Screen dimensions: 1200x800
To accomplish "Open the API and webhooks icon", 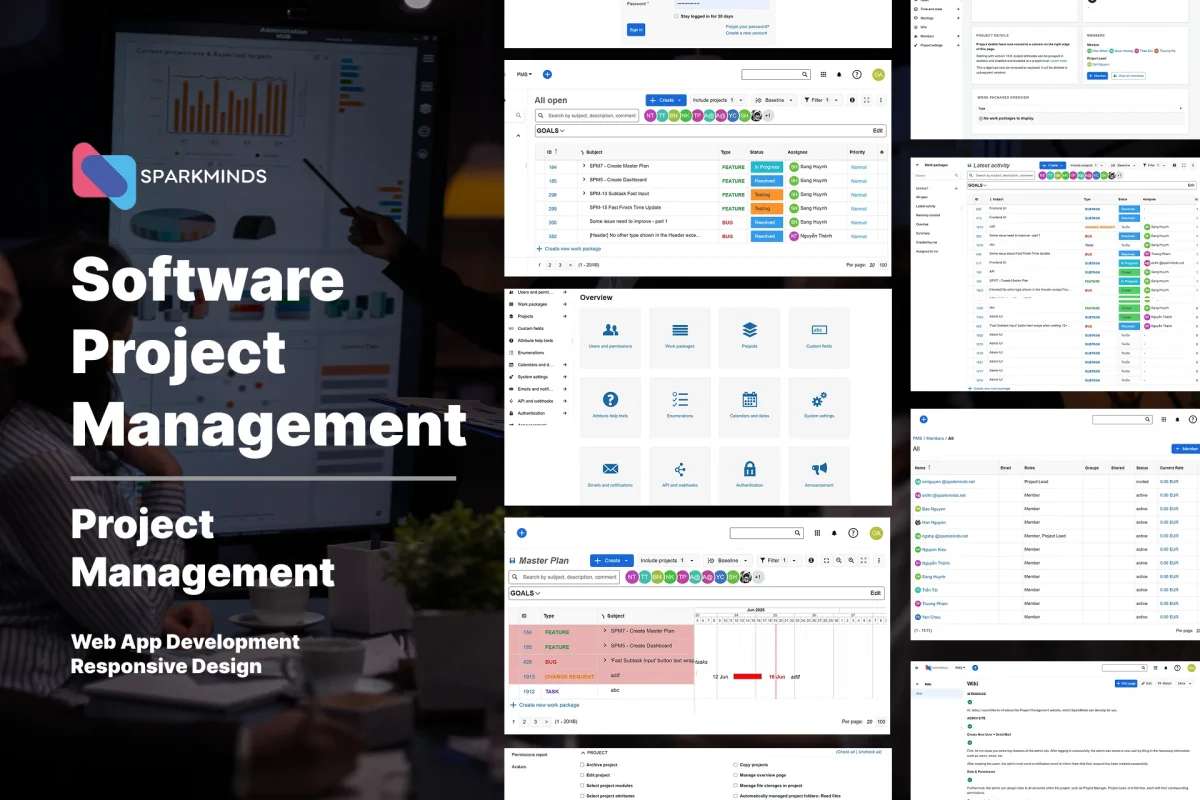I will 680,469.
